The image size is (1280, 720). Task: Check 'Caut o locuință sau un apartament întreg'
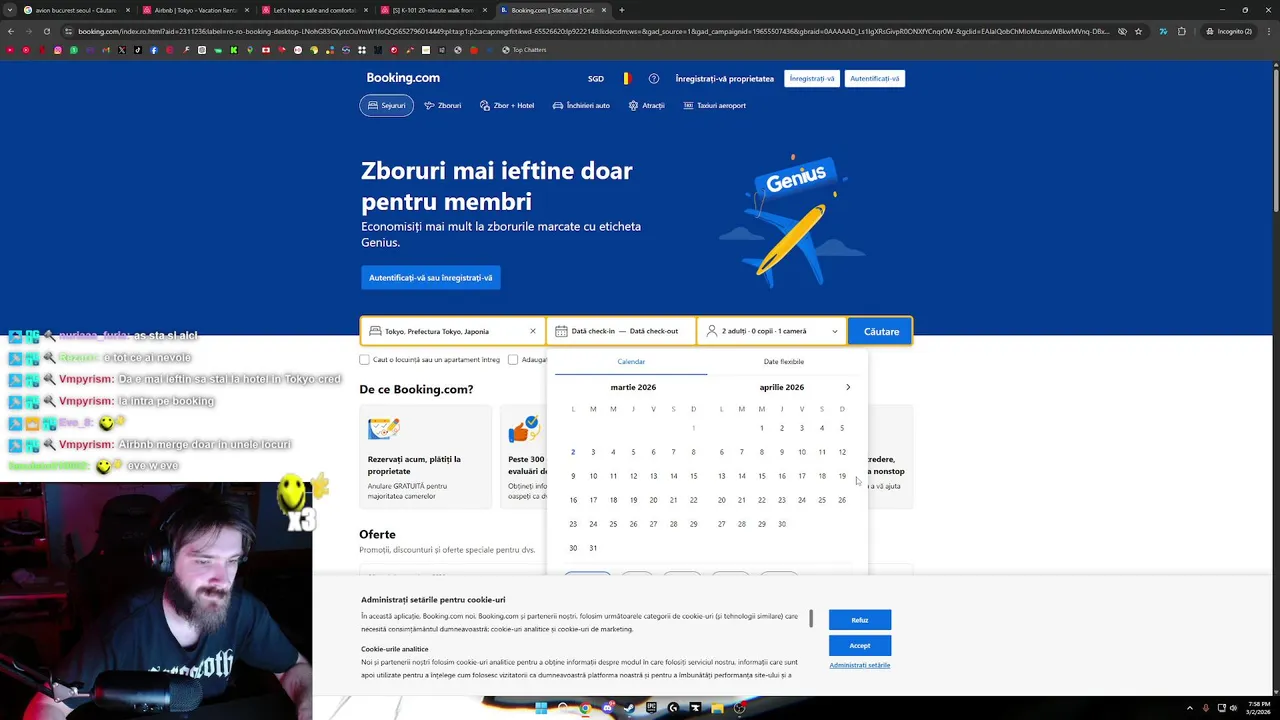(x=364, y=360)
